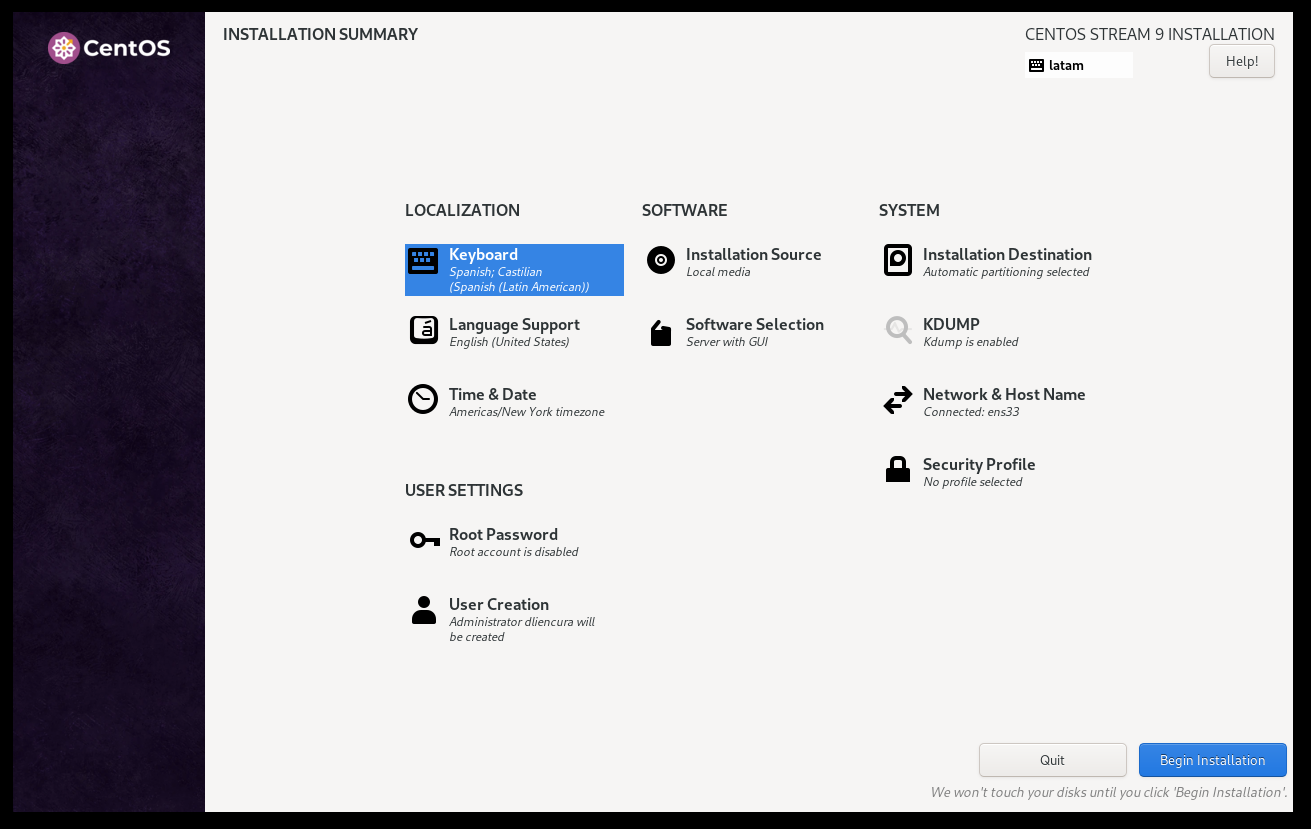This screenshot has height=829, width=1311.
Task: Click 'Administrator dliencura will be created' text
Action: [522, 629]
